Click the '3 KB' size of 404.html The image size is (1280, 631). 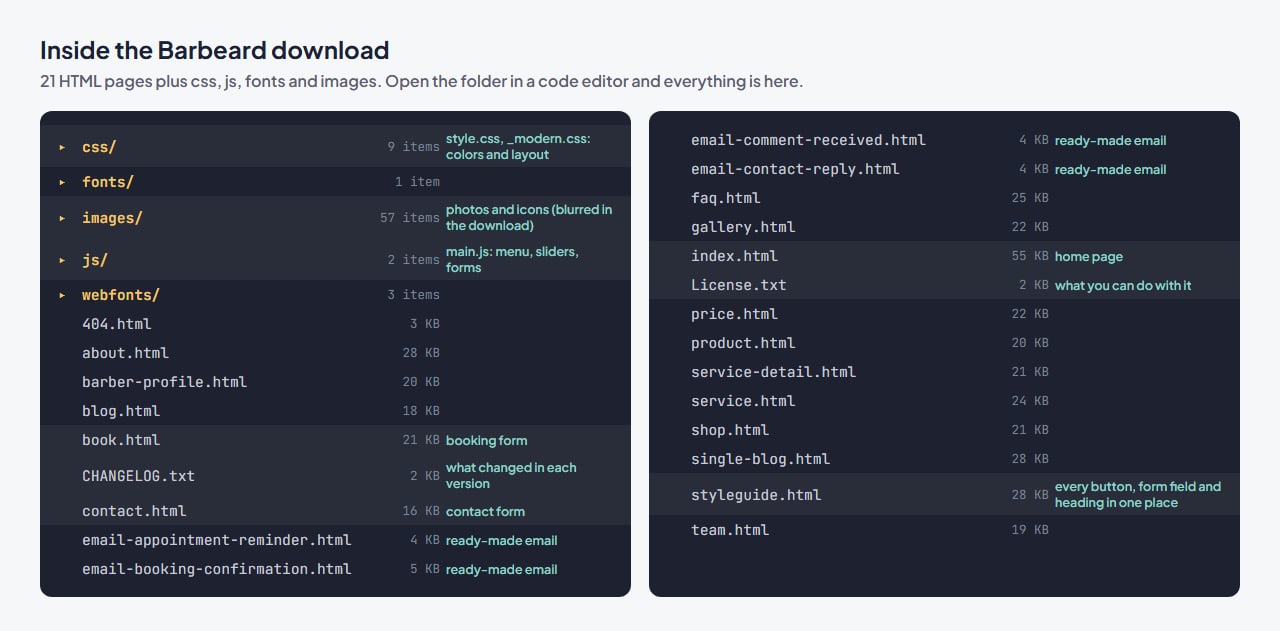click(425, 324)
